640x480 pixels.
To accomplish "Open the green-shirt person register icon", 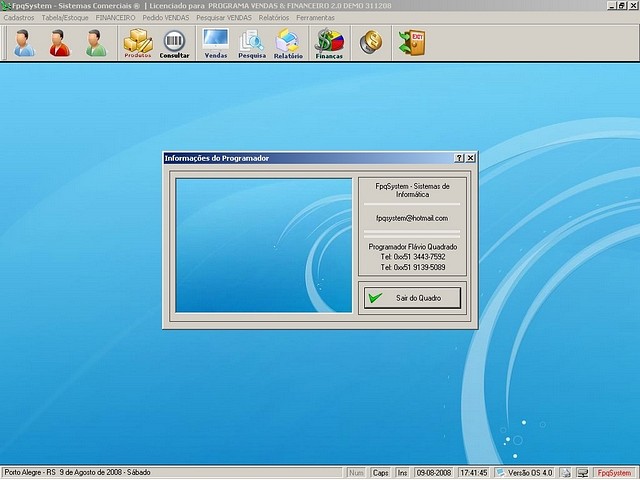I will (x=96, y=43).
